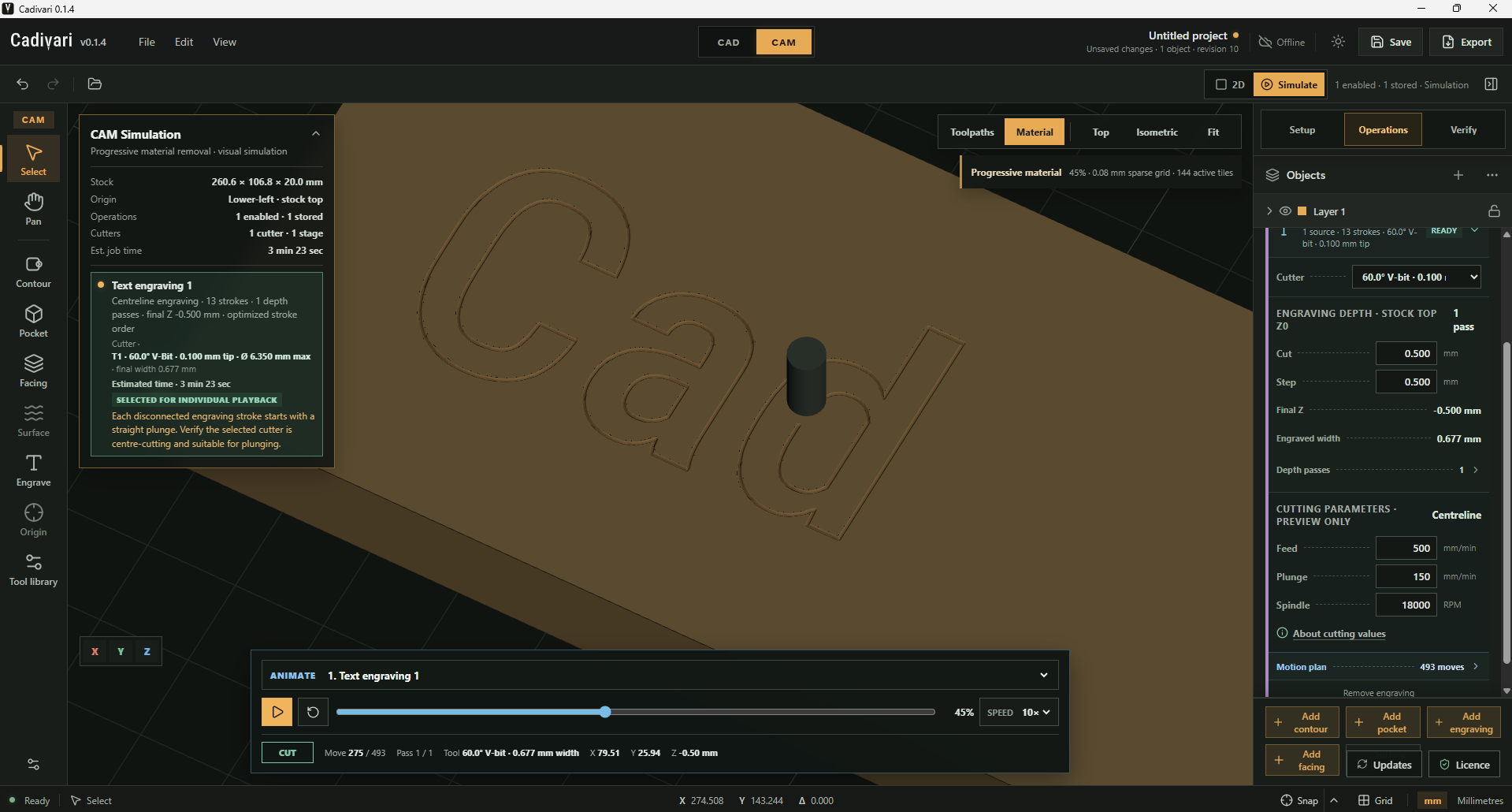Open the Engrave text tool
Image resolution: width=1512 pixels, height=812 pixels.
pos(33,471)
